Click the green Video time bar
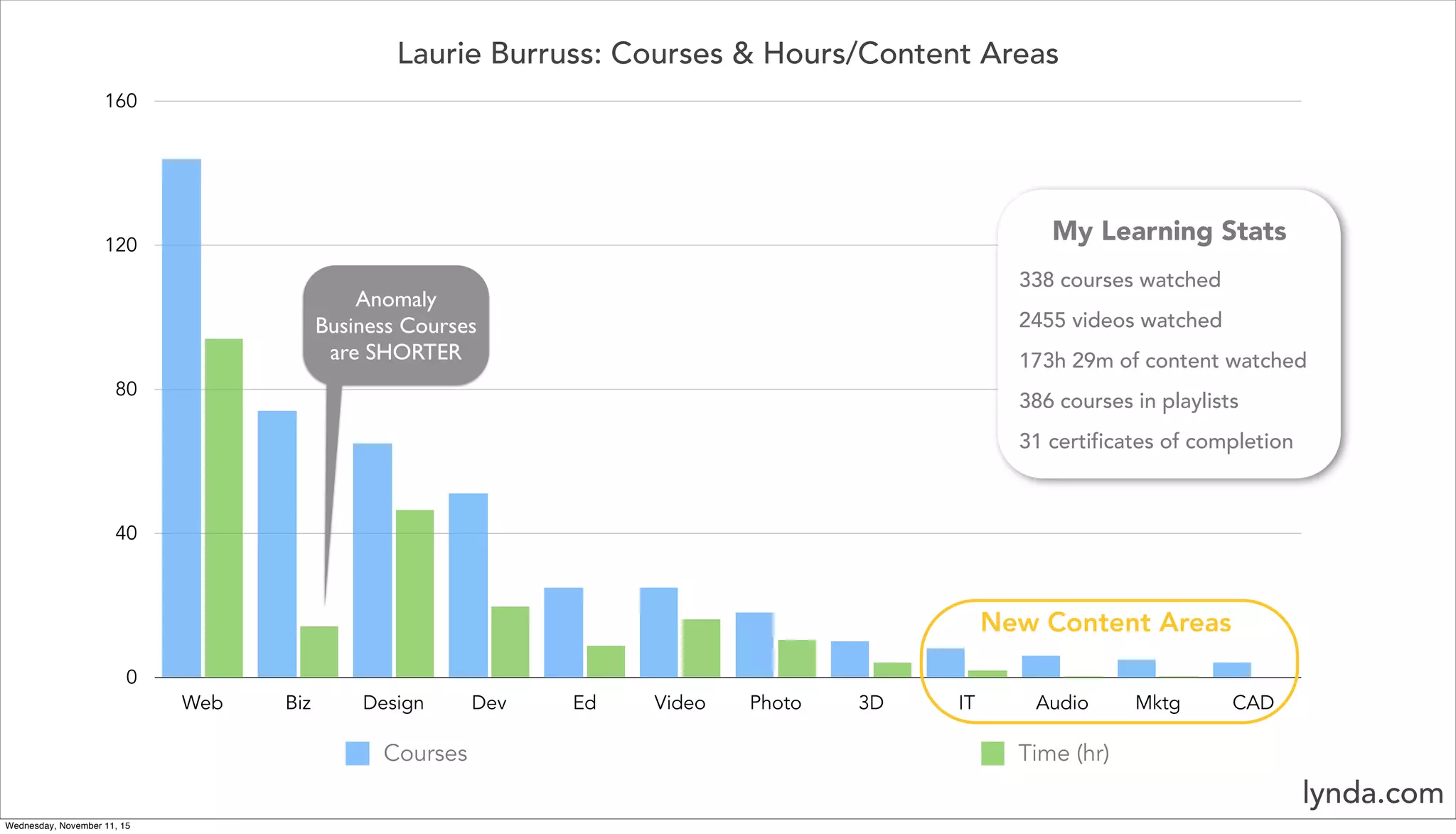Screen dimensions: 1456x834 click(x=701, y=648)
